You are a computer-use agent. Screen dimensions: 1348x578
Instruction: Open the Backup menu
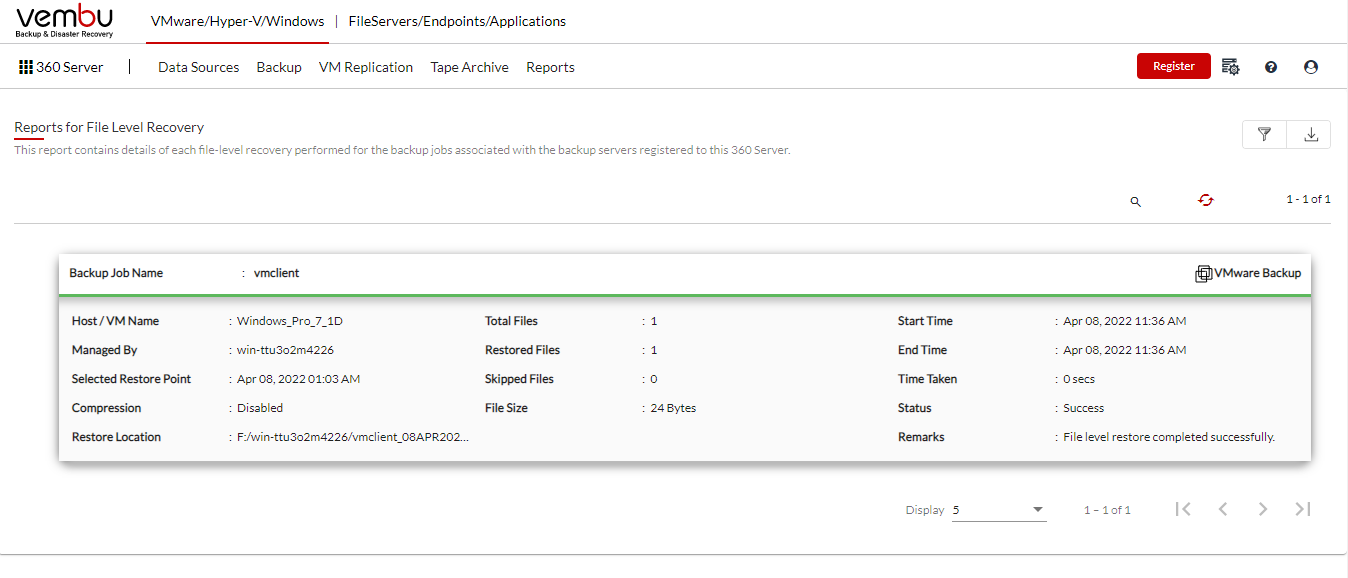point(279,67)
